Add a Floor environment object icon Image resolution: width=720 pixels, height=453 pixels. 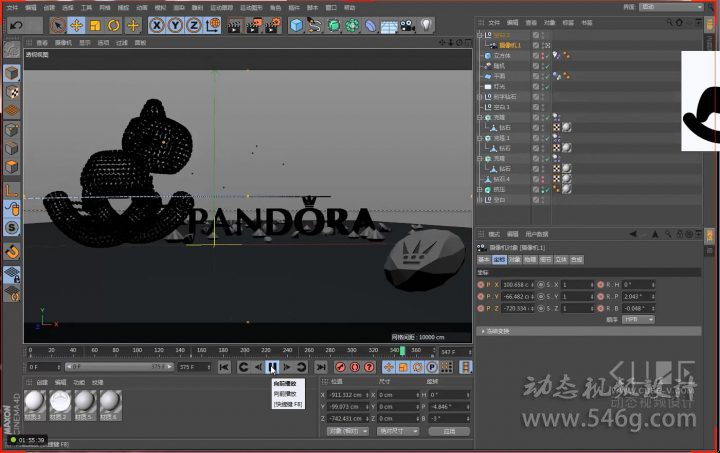pyautogui.click(x=389, y=26)
